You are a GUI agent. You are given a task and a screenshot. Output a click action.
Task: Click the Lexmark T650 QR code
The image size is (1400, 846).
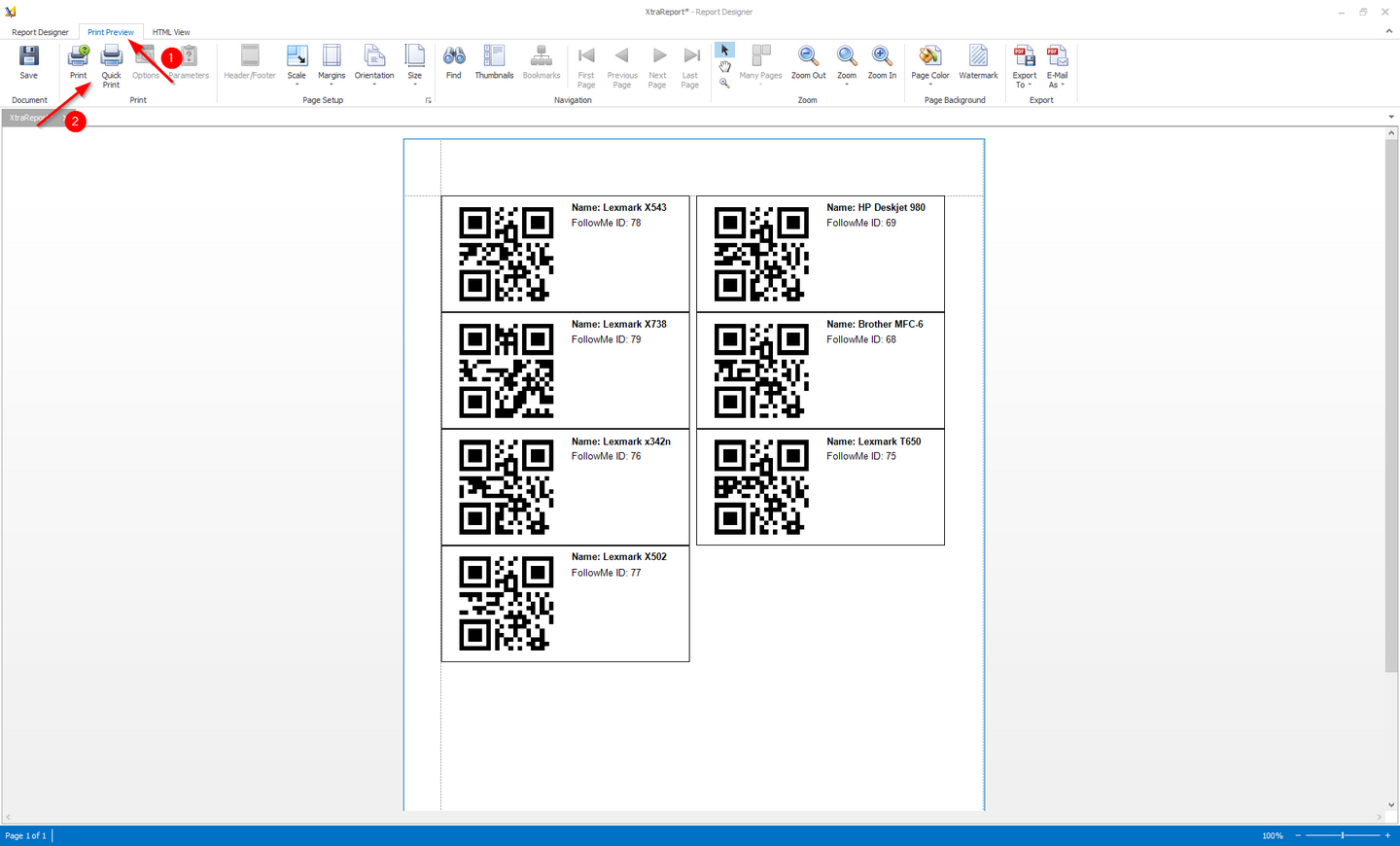tap(761, 487)
